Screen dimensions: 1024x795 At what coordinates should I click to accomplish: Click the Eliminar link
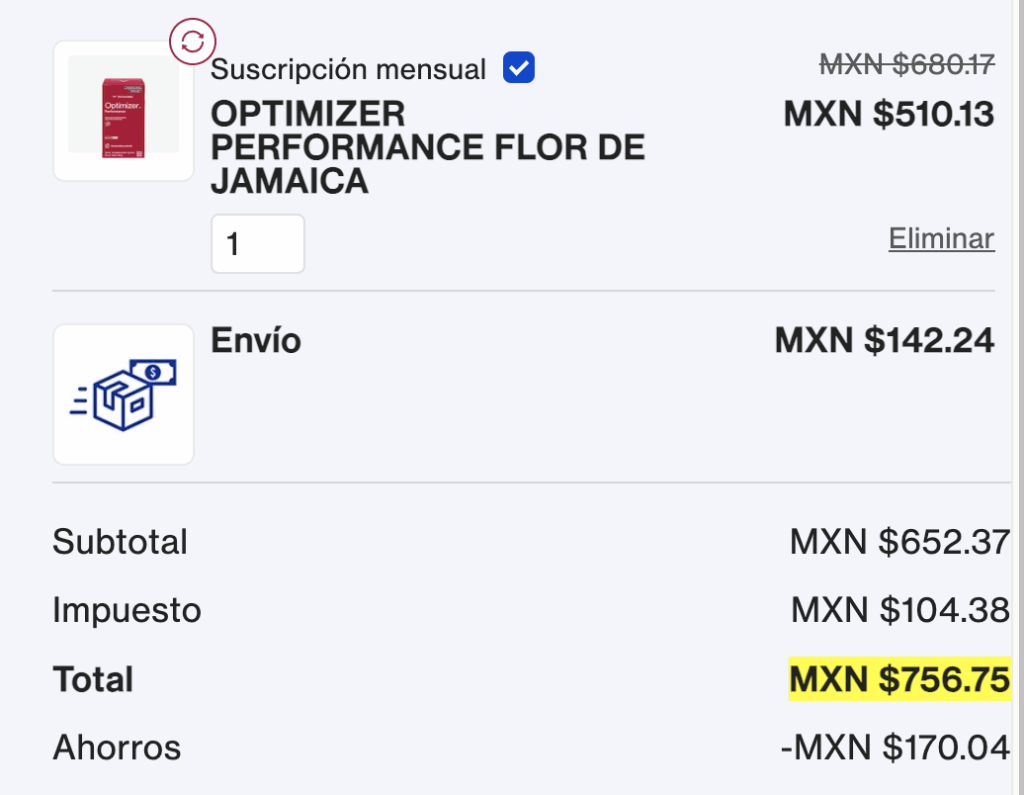941,238
